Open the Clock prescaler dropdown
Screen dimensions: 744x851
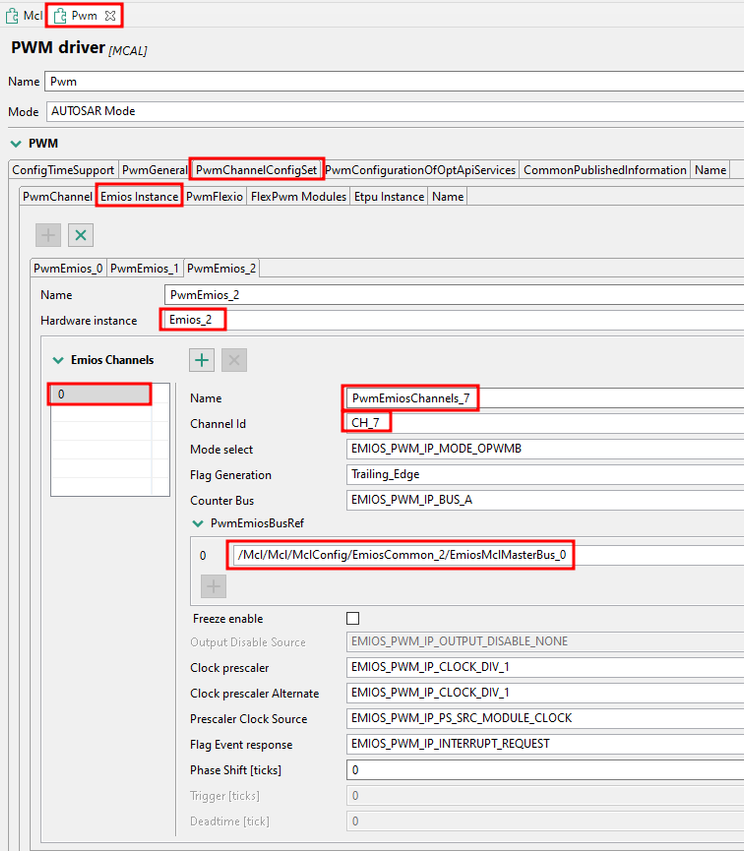tap(545, 667)
